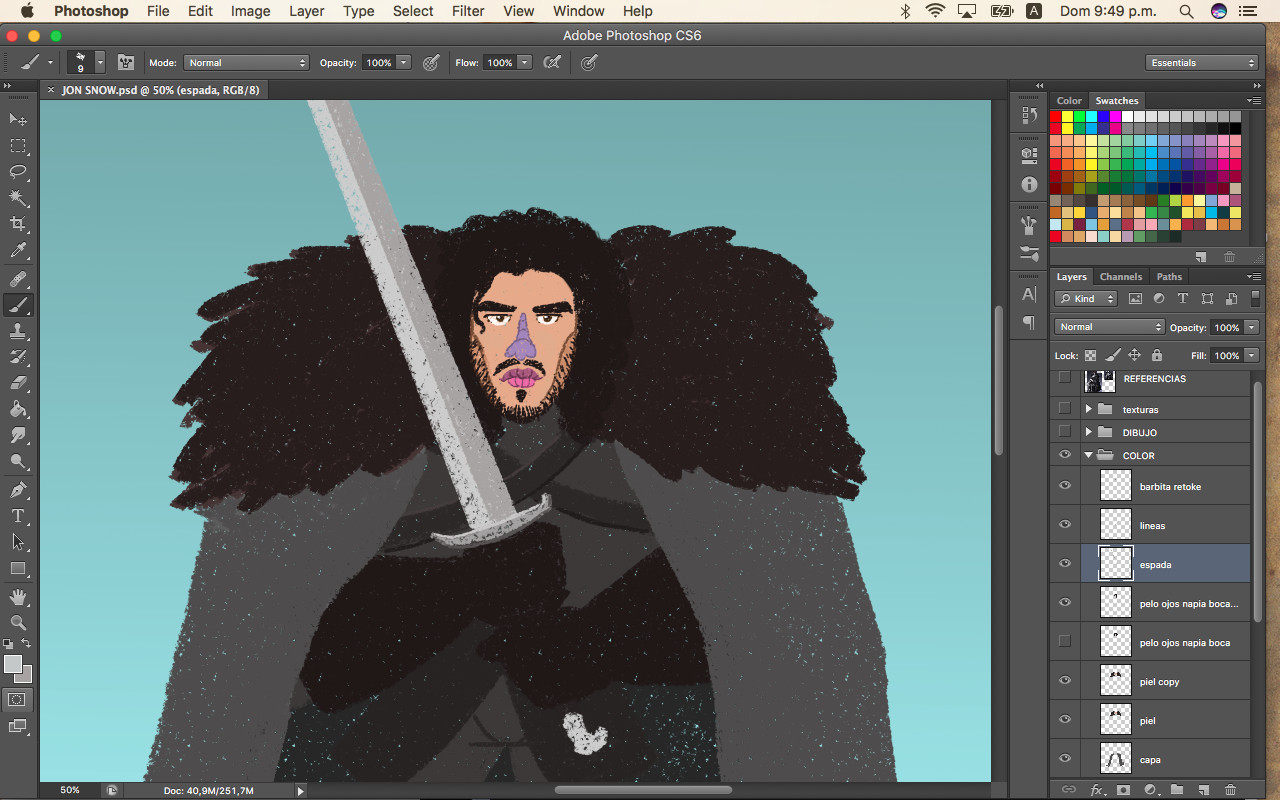Screen dimensions: 1280x800
Task: Select the History Brush tool
Action: tap(18, 357)
